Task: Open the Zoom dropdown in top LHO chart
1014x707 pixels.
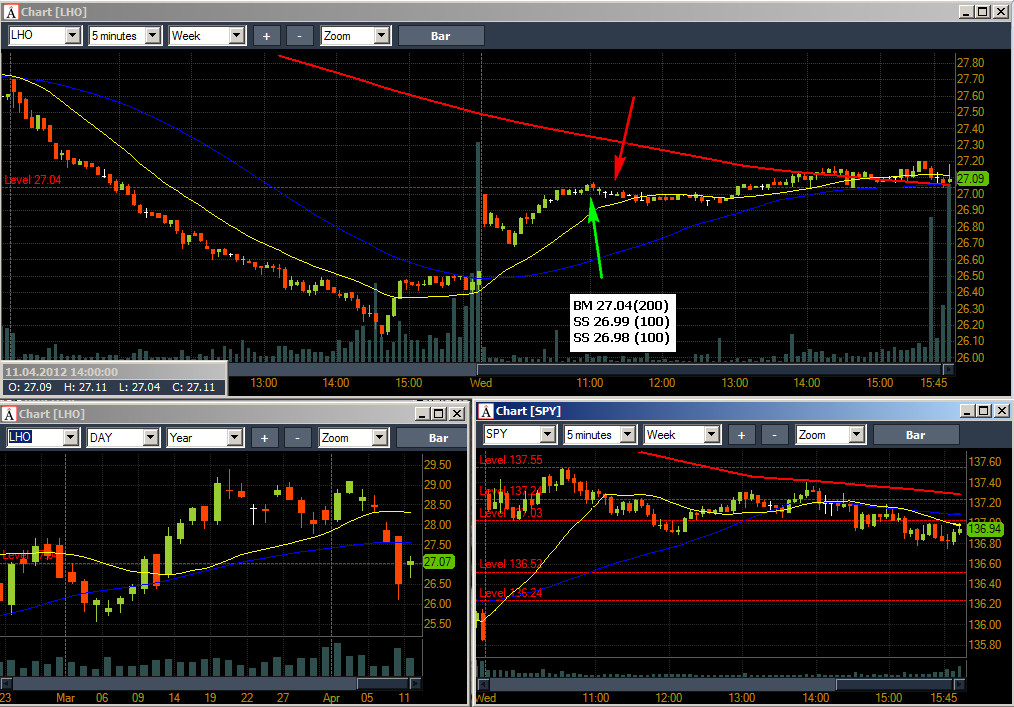Action: click(382, 36)
